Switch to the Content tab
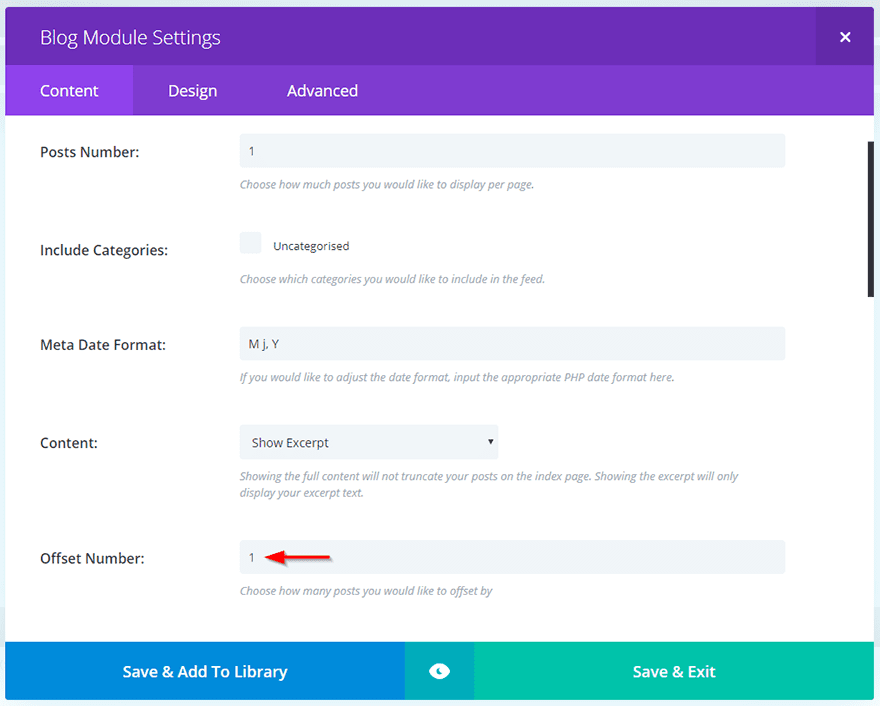 click(69, 91)
